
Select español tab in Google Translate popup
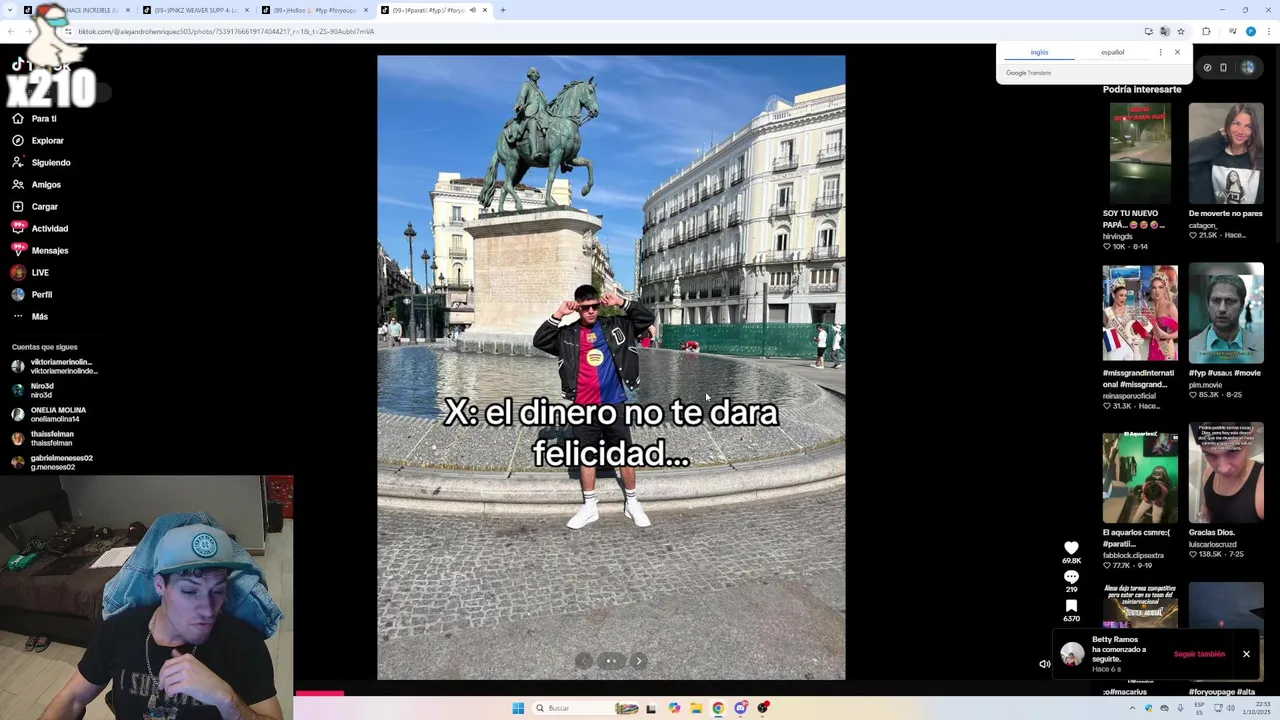pos(1112,52)
